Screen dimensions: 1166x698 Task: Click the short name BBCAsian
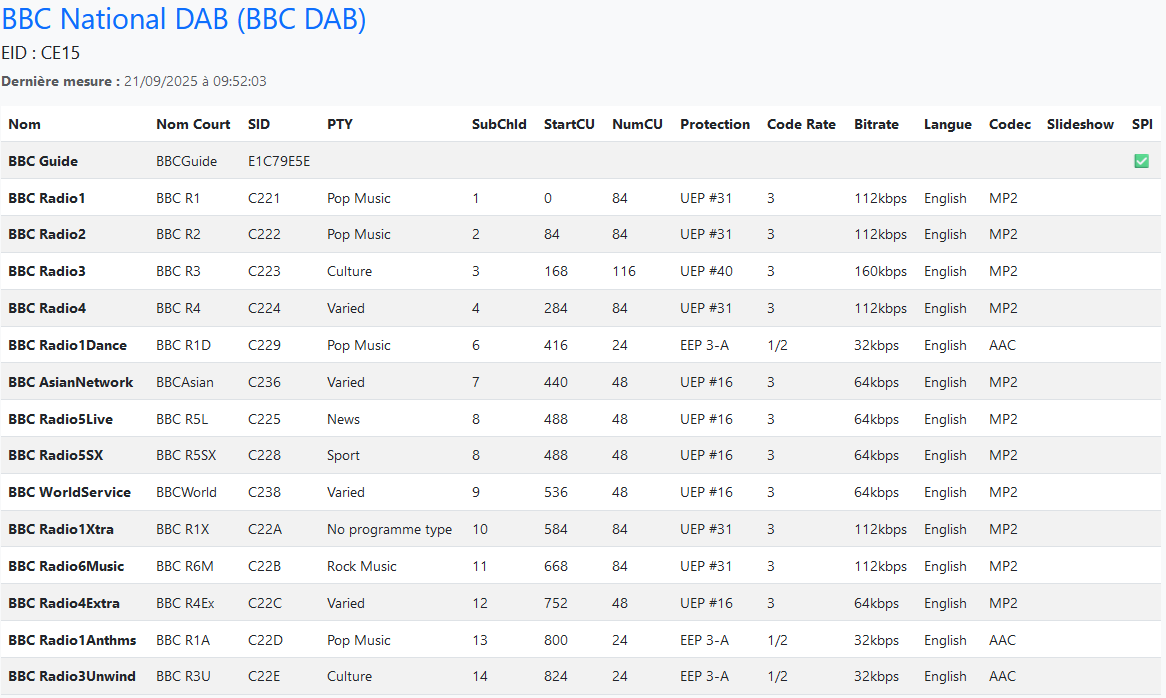(x=184, y=383)
